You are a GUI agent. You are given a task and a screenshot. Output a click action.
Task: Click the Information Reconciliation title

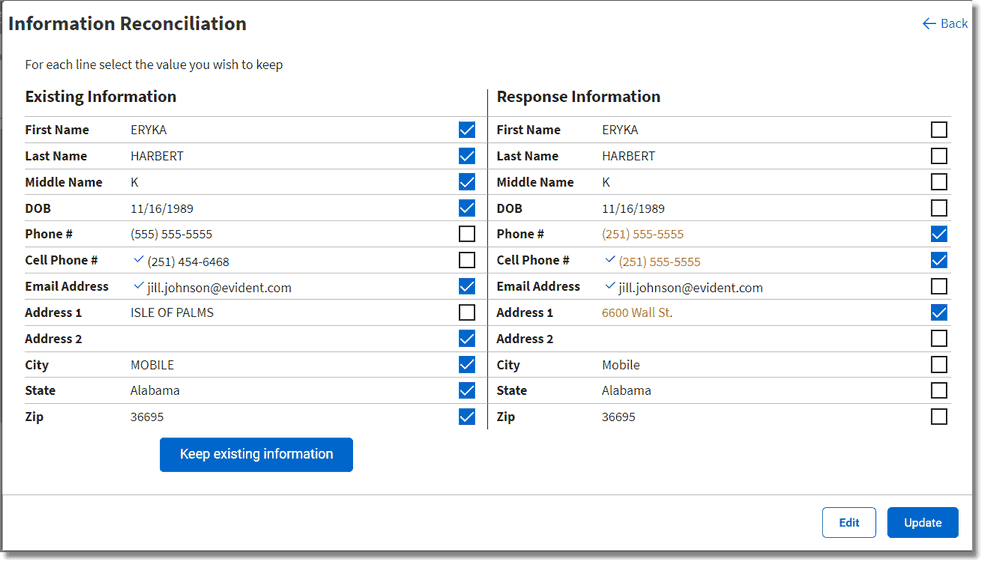point(127,24)
